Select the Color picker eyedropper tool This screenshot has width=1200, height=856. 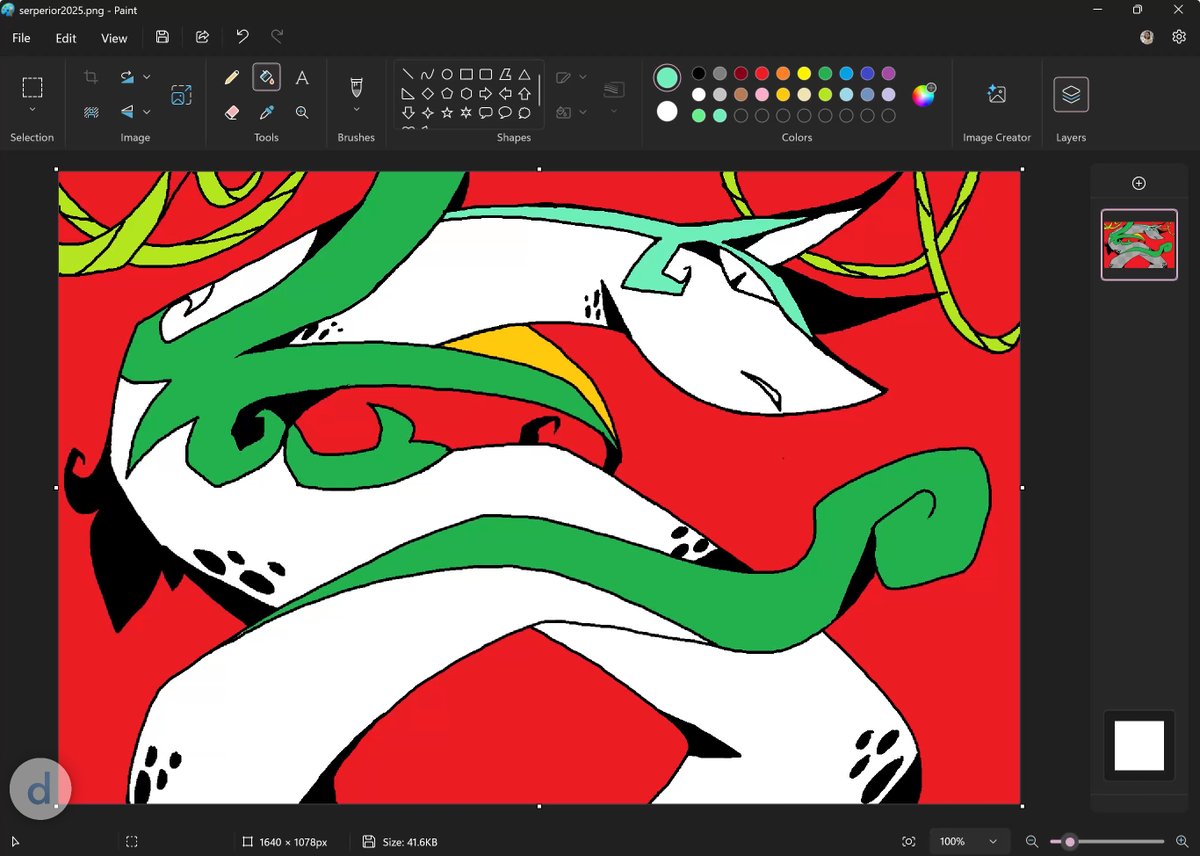click(x=266, y=113)
